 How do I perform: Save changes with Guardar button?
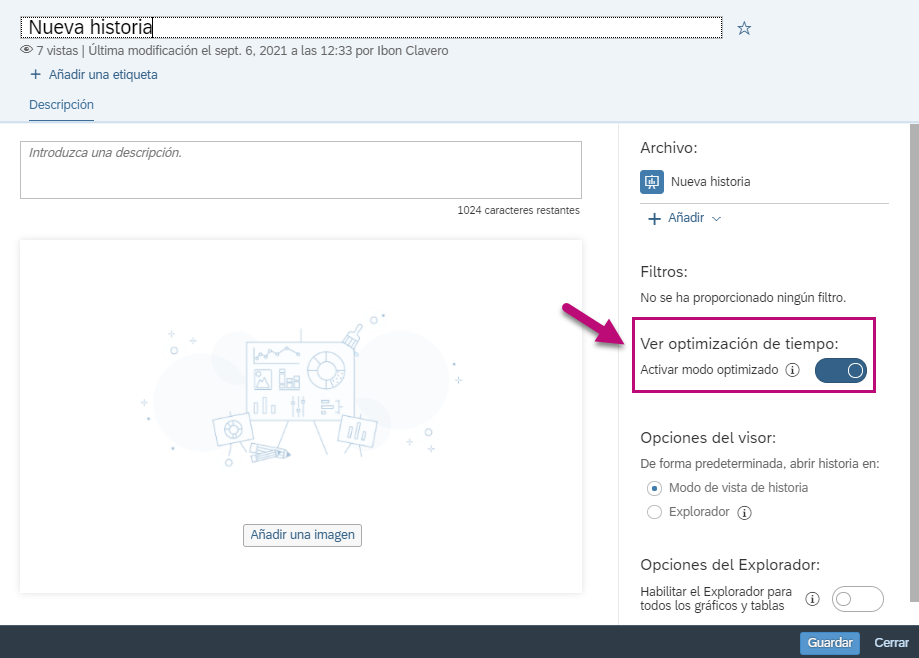[830, 643]
